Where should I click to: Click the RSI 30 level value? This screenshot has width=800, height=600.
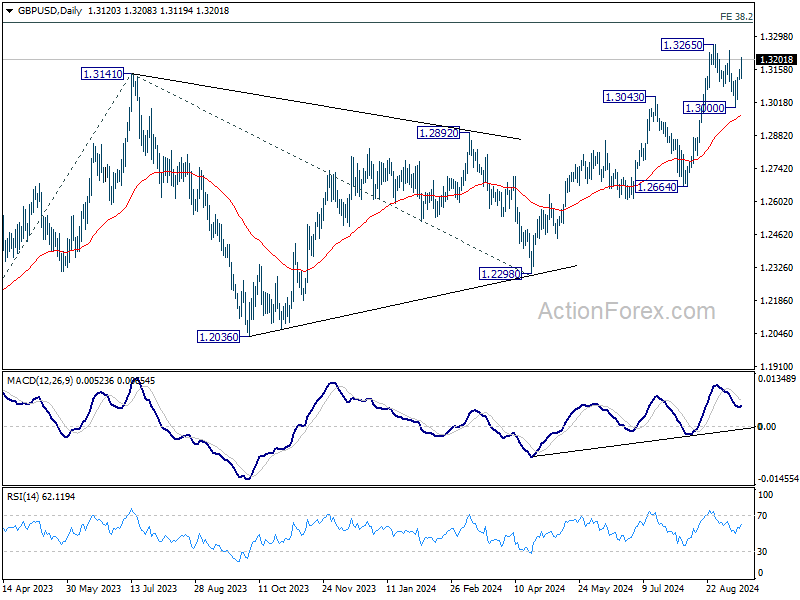click(x=762, y=552)
